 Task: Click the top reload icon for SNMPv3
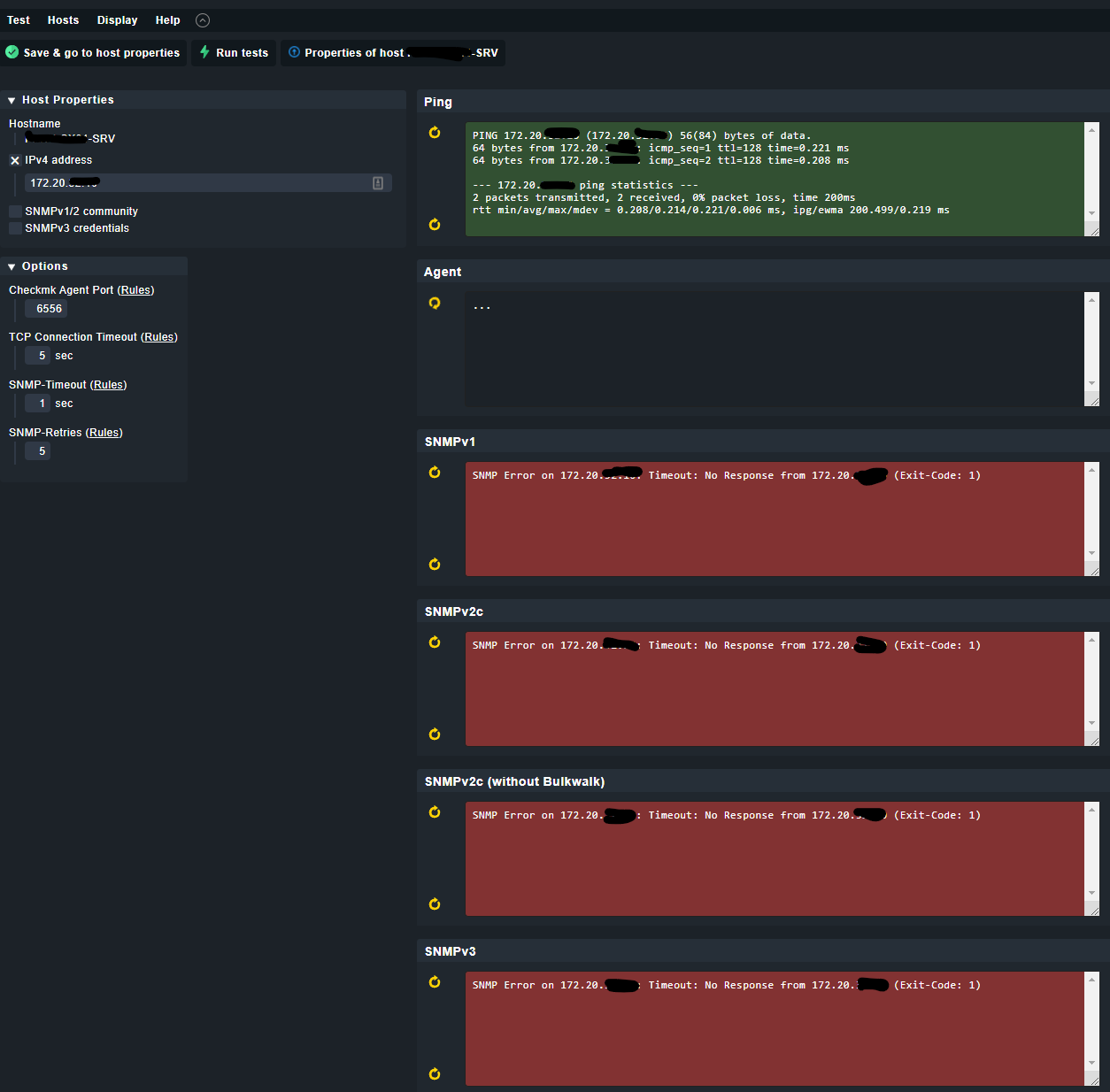(x=435, y=982)
